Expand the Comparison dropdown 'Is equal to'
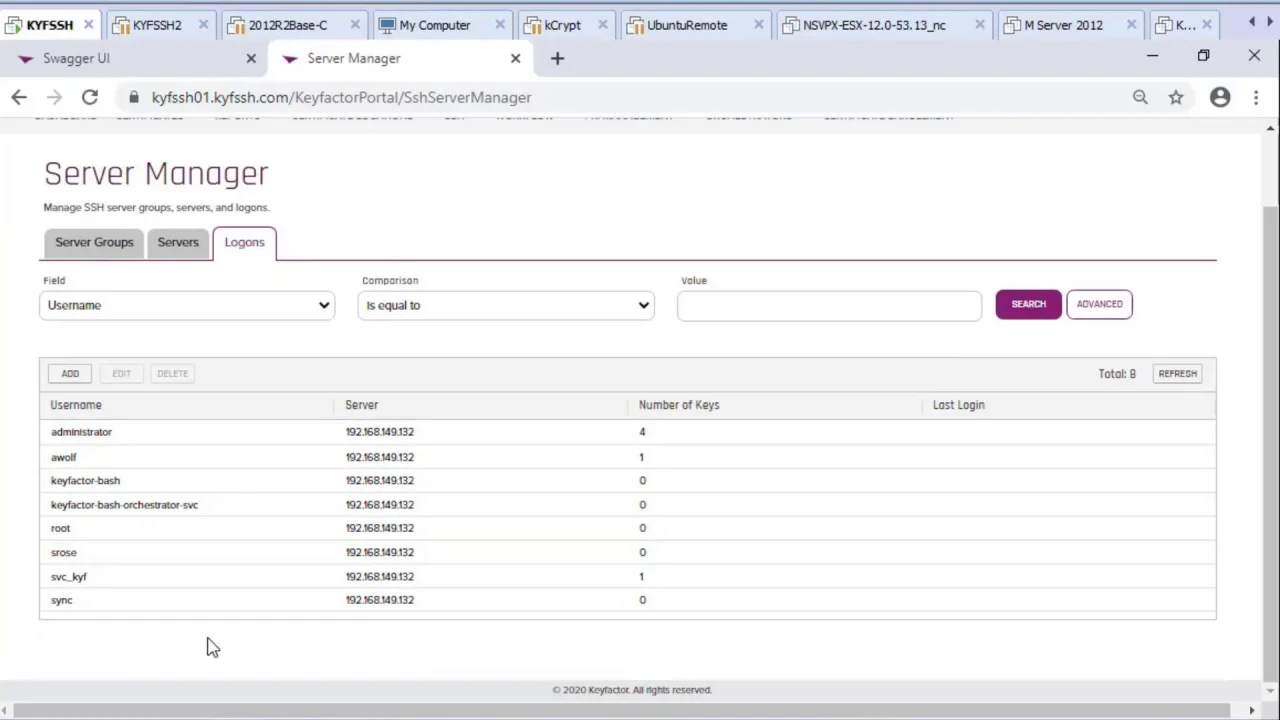This screenshot has width=1280, height=720. click(506, 305)
